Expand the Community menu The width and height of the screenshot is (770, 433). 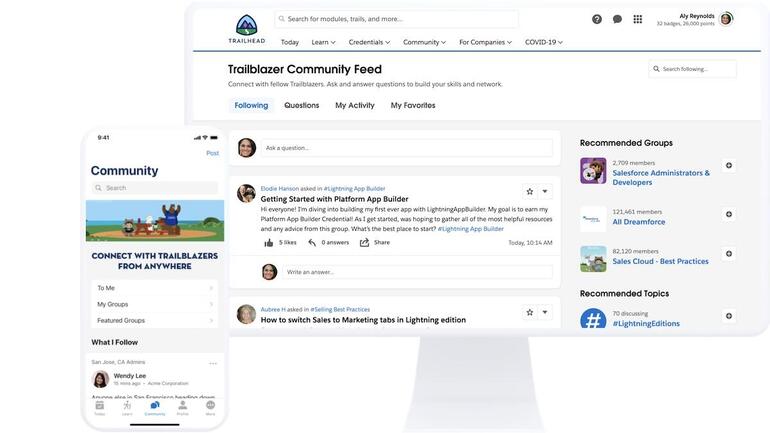click(424, 42)
